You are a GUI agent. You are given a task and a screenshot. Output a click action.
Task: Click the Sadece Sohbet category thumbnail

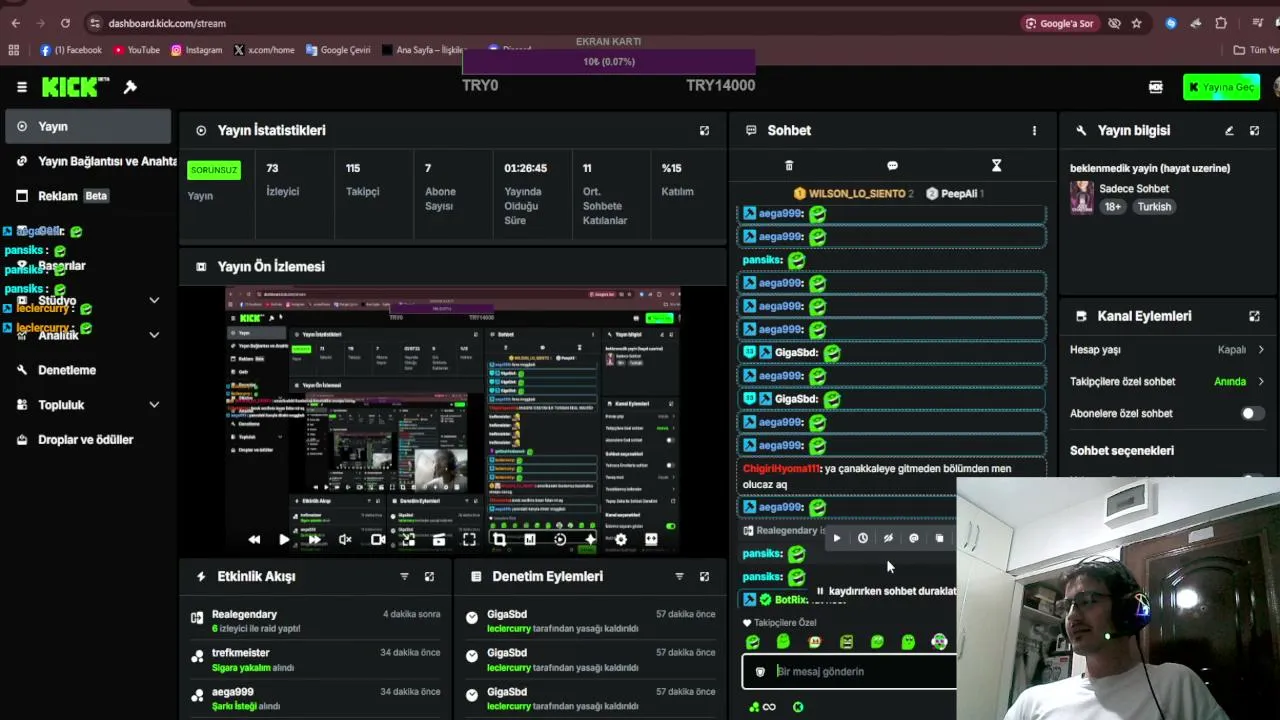(x=1082, y=197)
